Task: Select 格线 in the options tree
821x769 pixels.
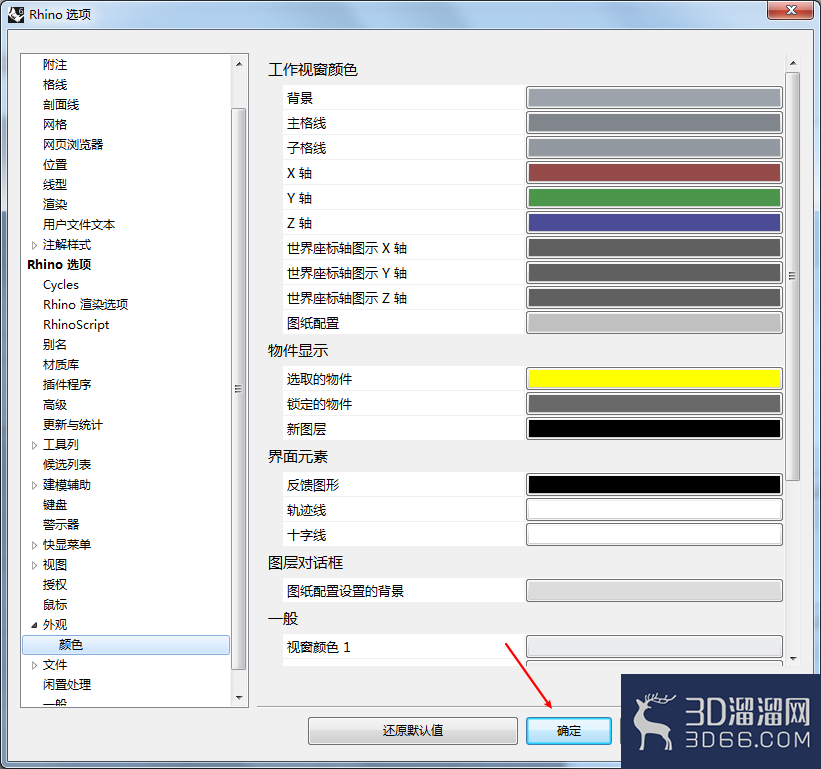Action: 55,84
